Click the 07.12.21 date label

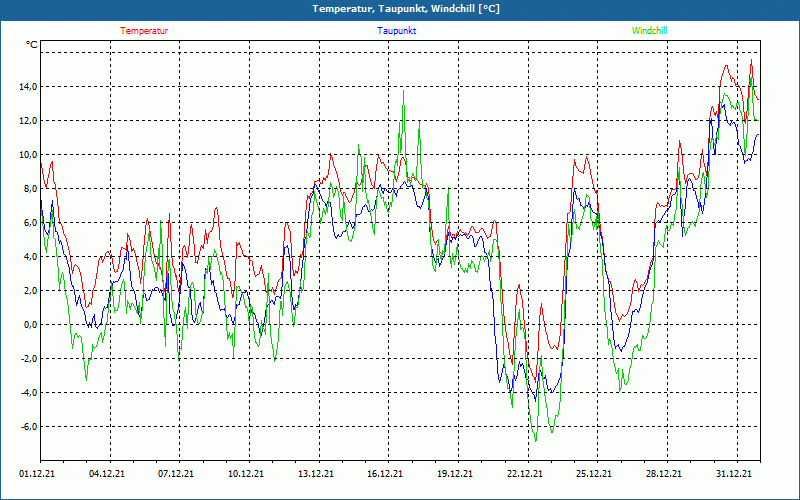(176, 474)
